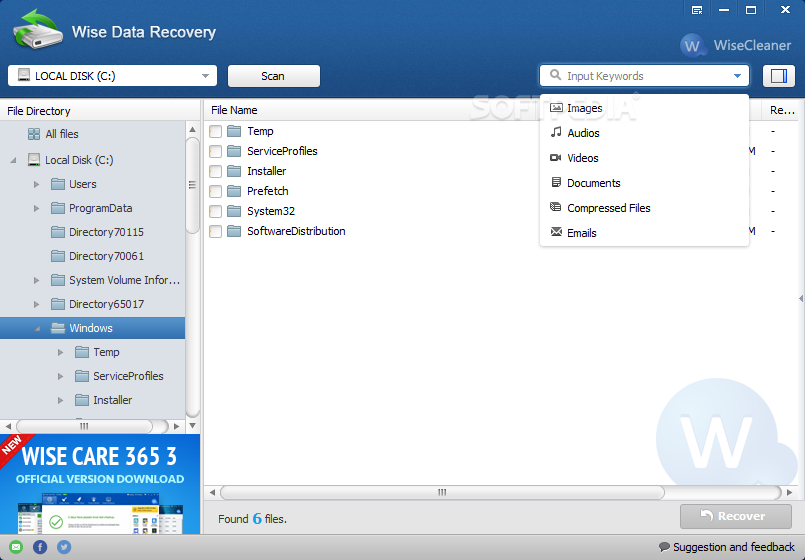Expand the Installer subfolder in tree
This screenshot has height=560, width=805.
tap(61, 400)
